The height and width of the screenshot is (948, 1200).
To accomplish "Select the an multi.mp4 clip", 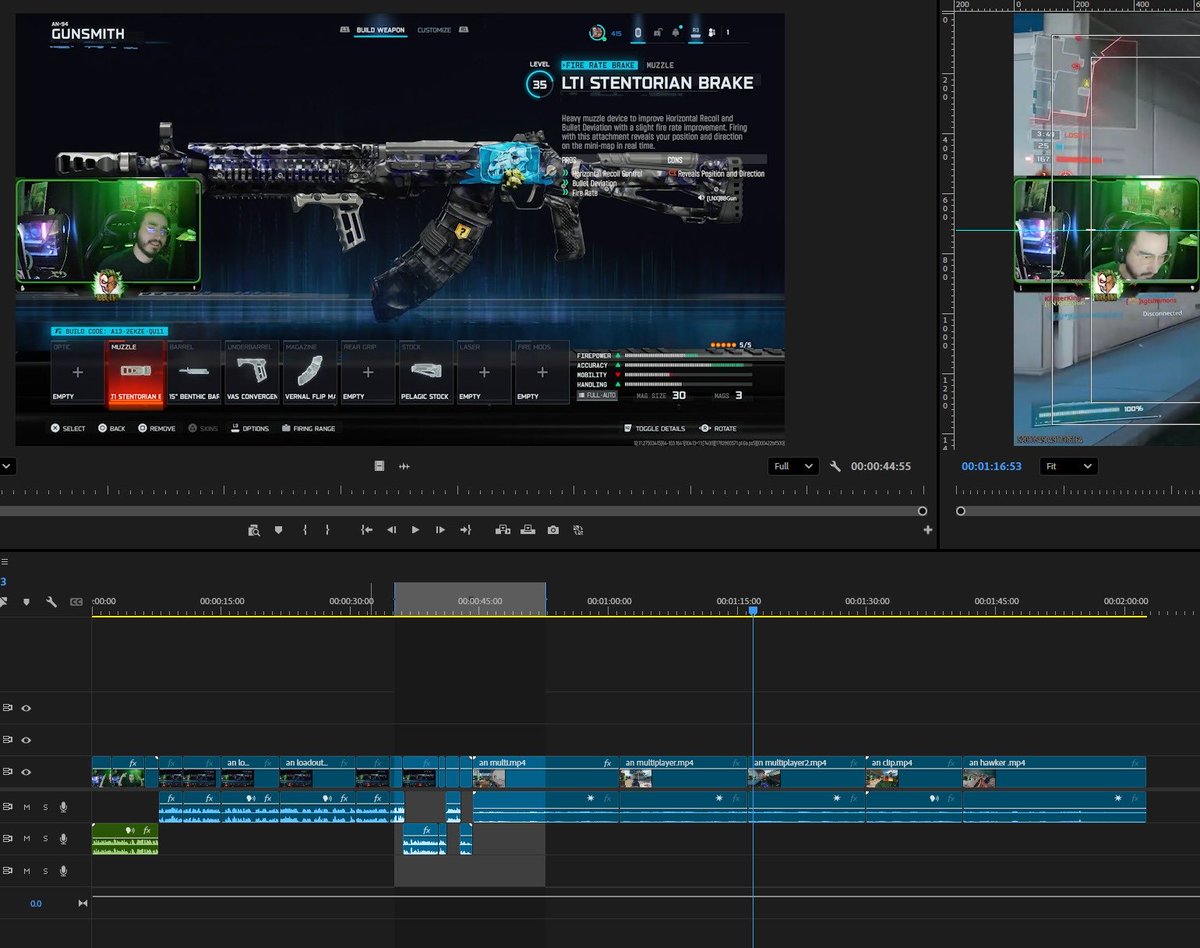I will tap(546, 772).
